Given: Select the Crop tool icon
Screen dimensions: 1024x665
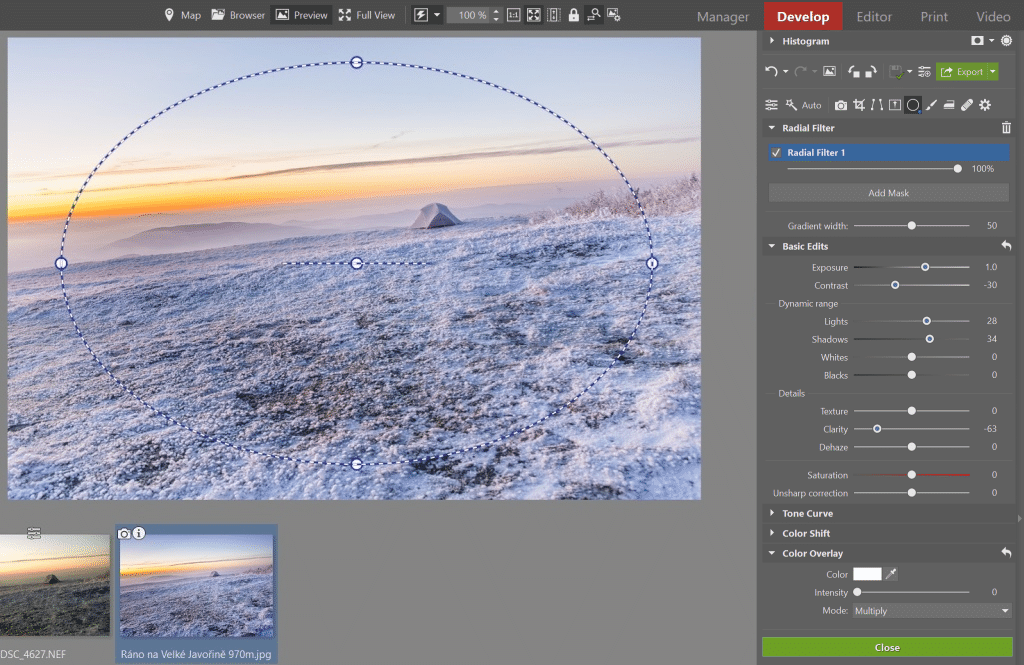Looking at the screenshot, I should (x=859, y=105).
